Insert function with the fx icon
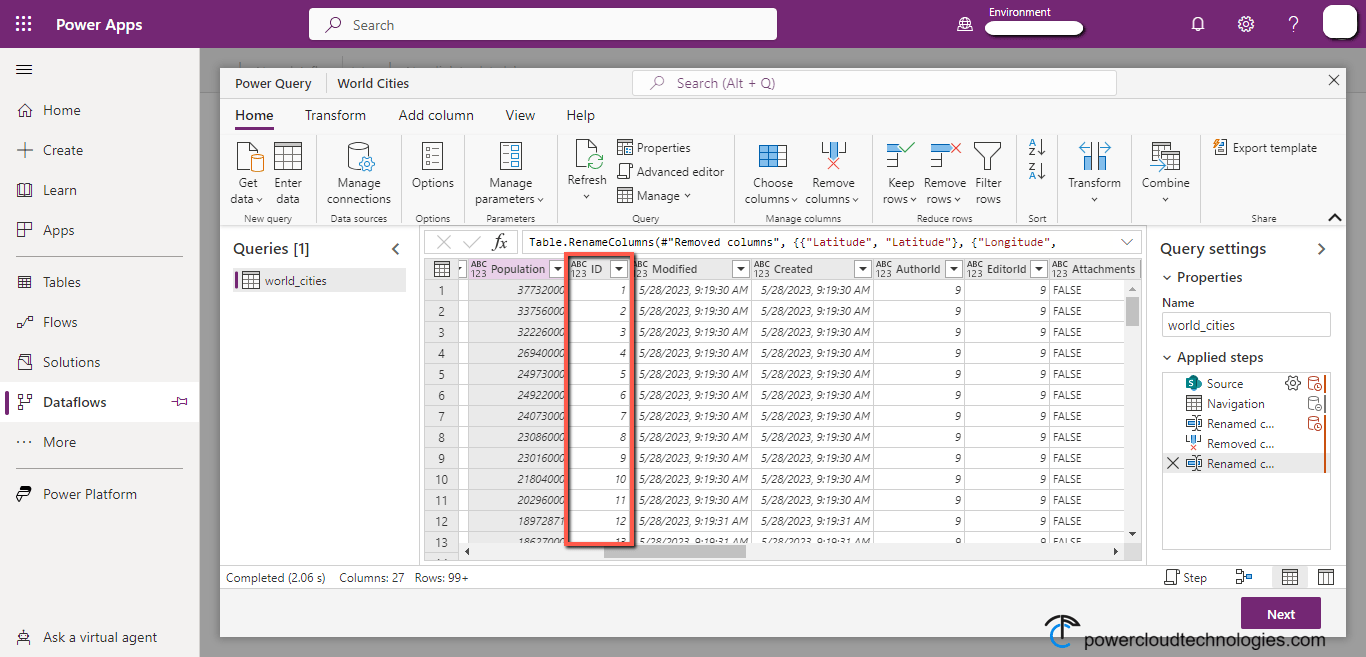This screenshot has height=657, width=1366. click(500, 242)
